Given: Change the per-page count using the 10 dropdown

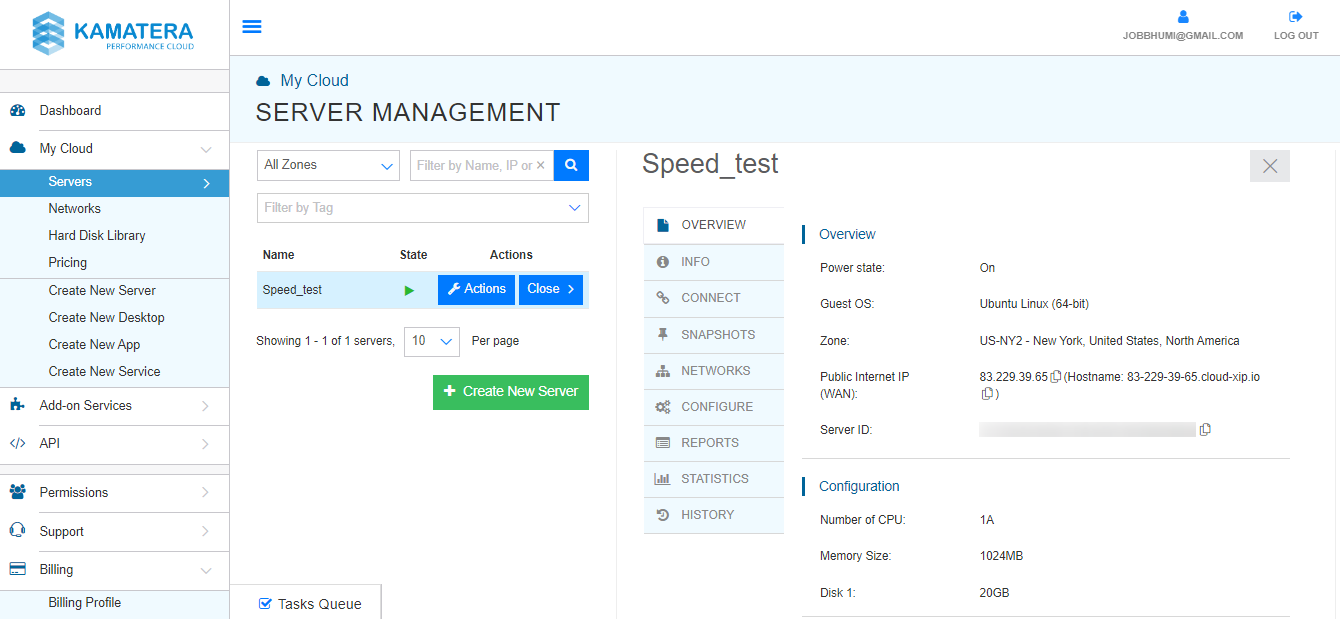Looking at the screenshot, I should [x=431, y=341].
